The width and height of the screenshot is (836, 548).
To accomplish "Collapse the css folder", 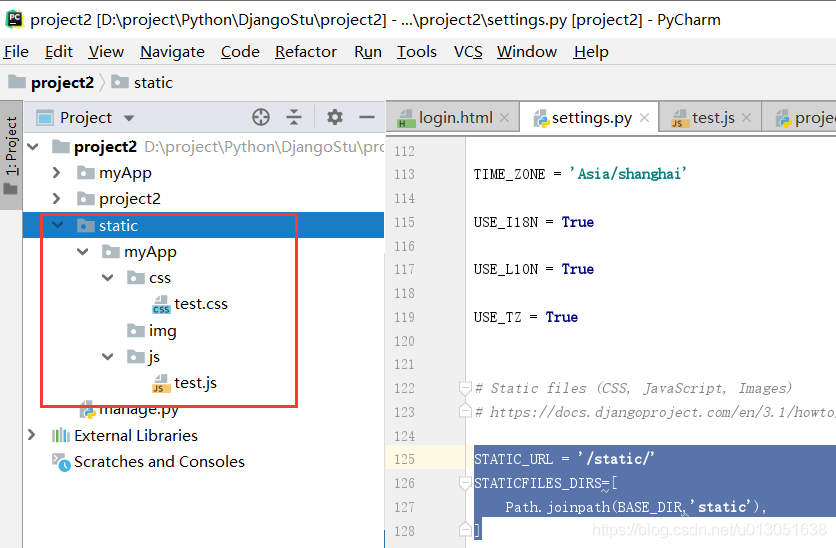I will 108,278.
